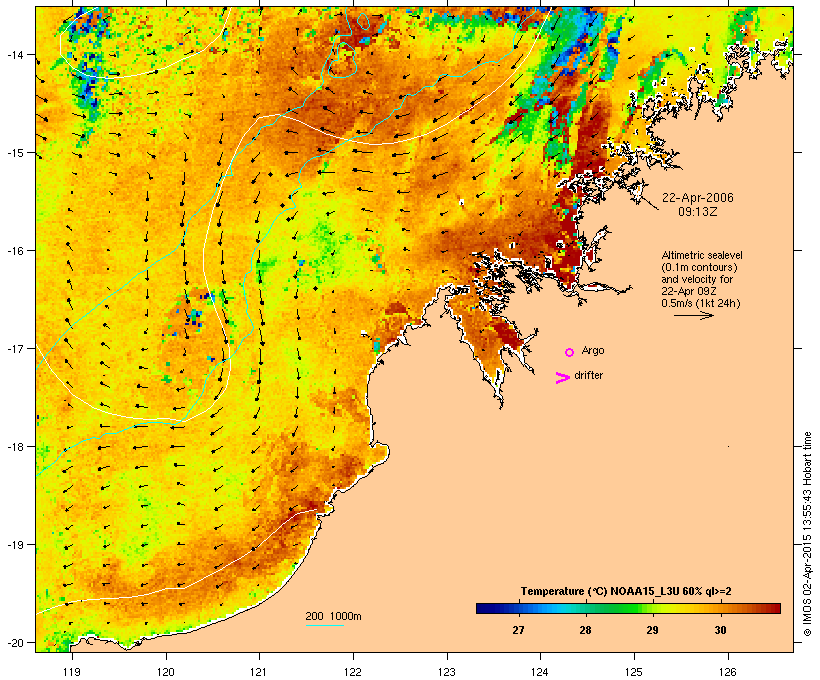820x680 pixels.
Task: Click the '22-Apr 09Z' caption line
Action: tap(689, 291)
